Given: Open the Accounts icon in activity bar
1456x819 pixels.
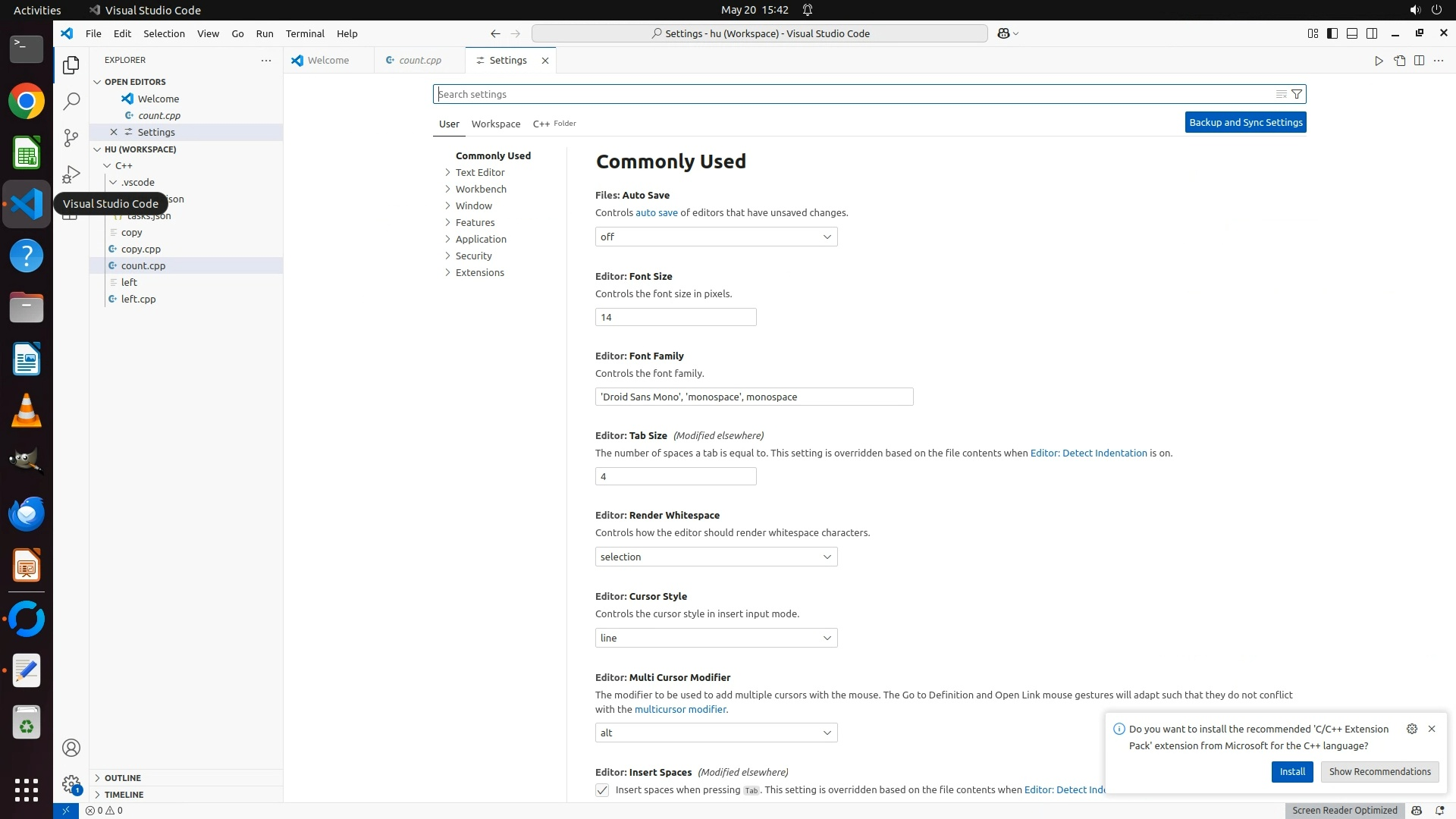Looking at the screenshot, I should (x=71, y=748).
